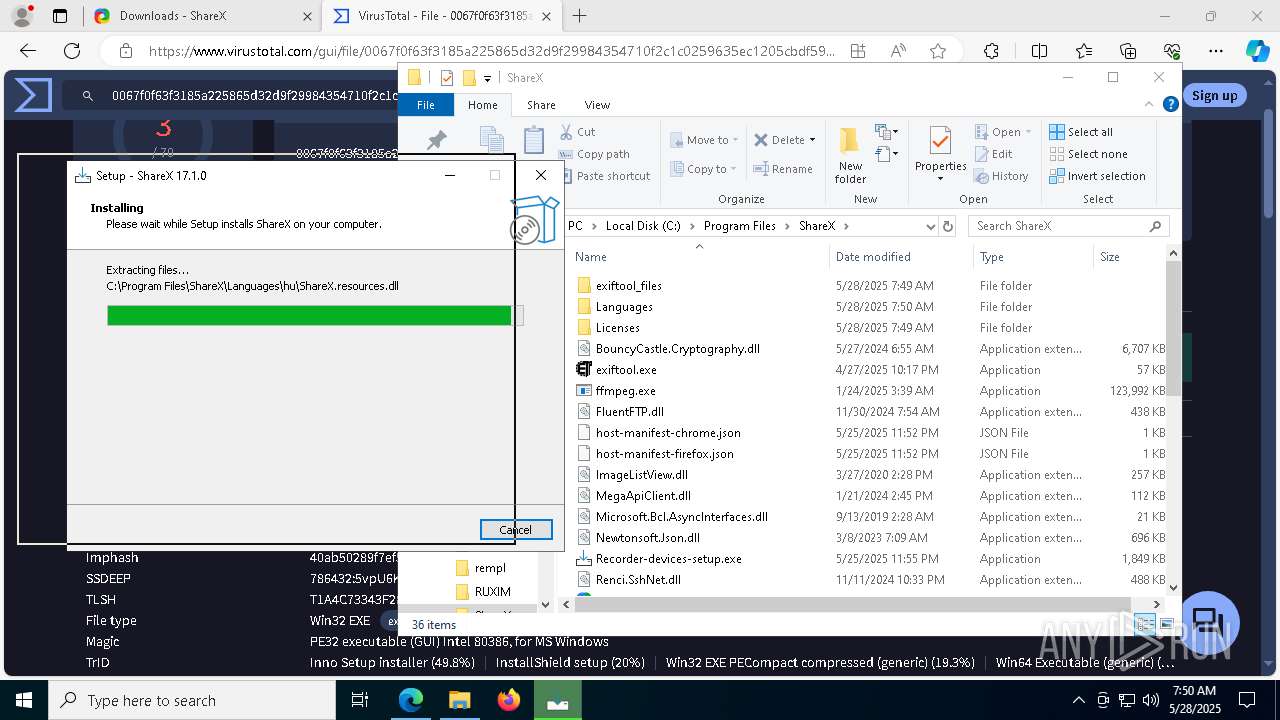
Task: Add page to favorites star icon
Action: [938, 51]
